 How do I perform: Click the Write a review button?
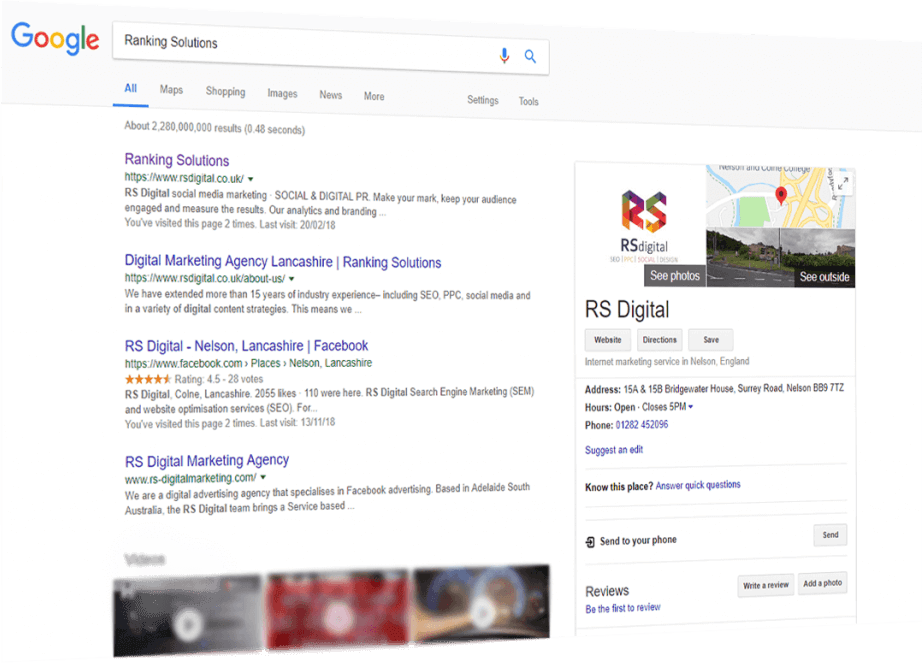(x=766, y=585)
